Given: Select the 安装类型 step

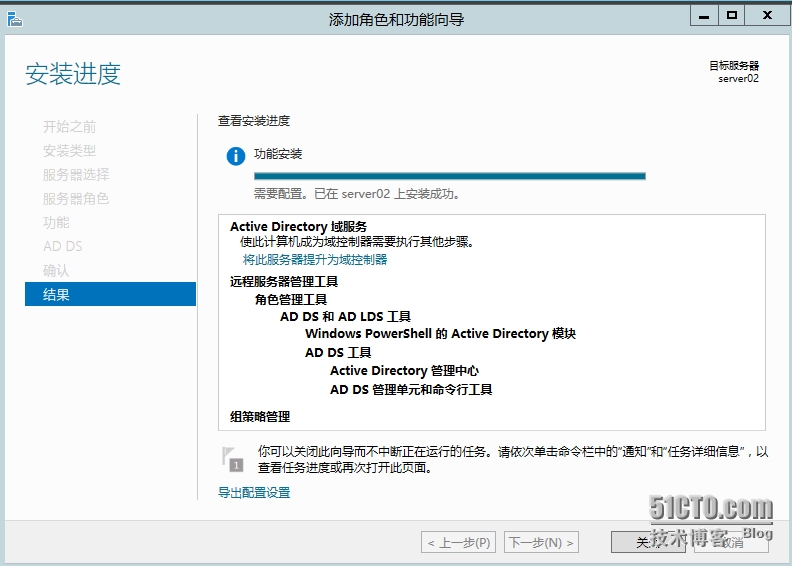Looking at the screenshot, I should (69, 150).
